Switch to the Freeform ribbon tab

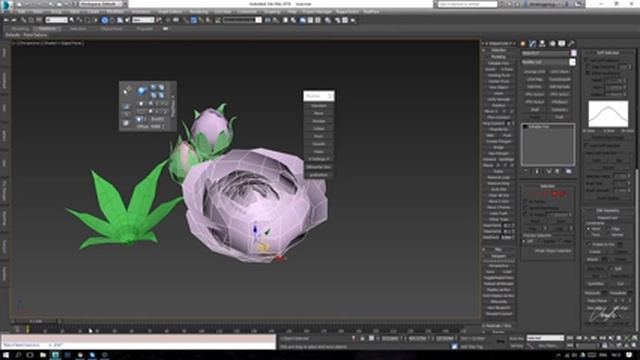(47, 29)
